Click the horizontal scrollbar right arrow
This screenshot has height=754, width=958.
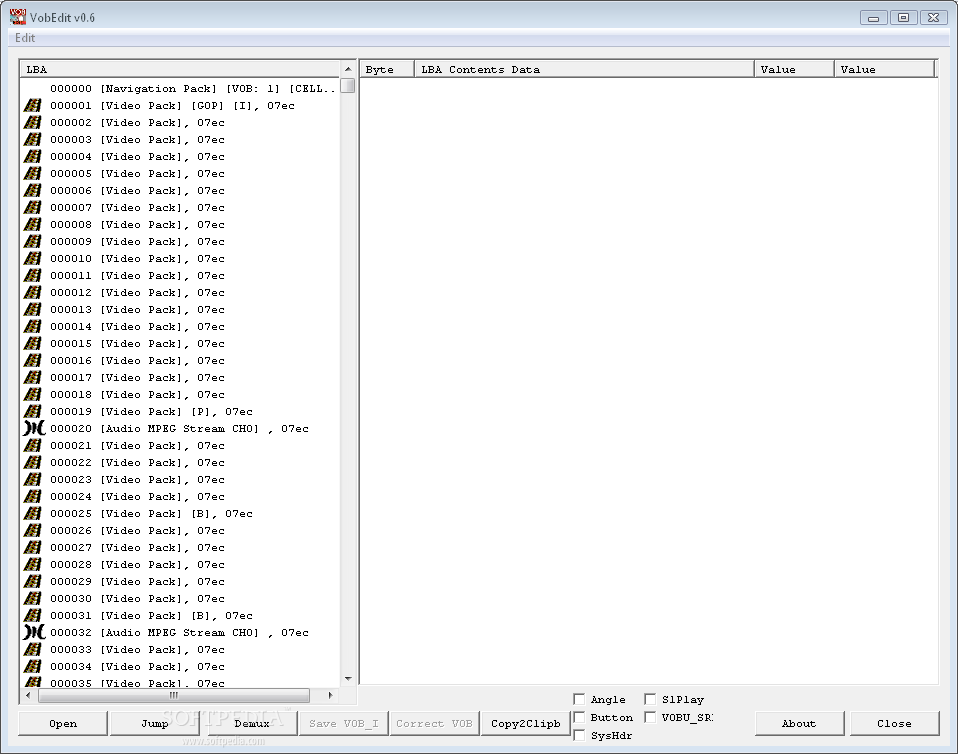click(331, 695)
